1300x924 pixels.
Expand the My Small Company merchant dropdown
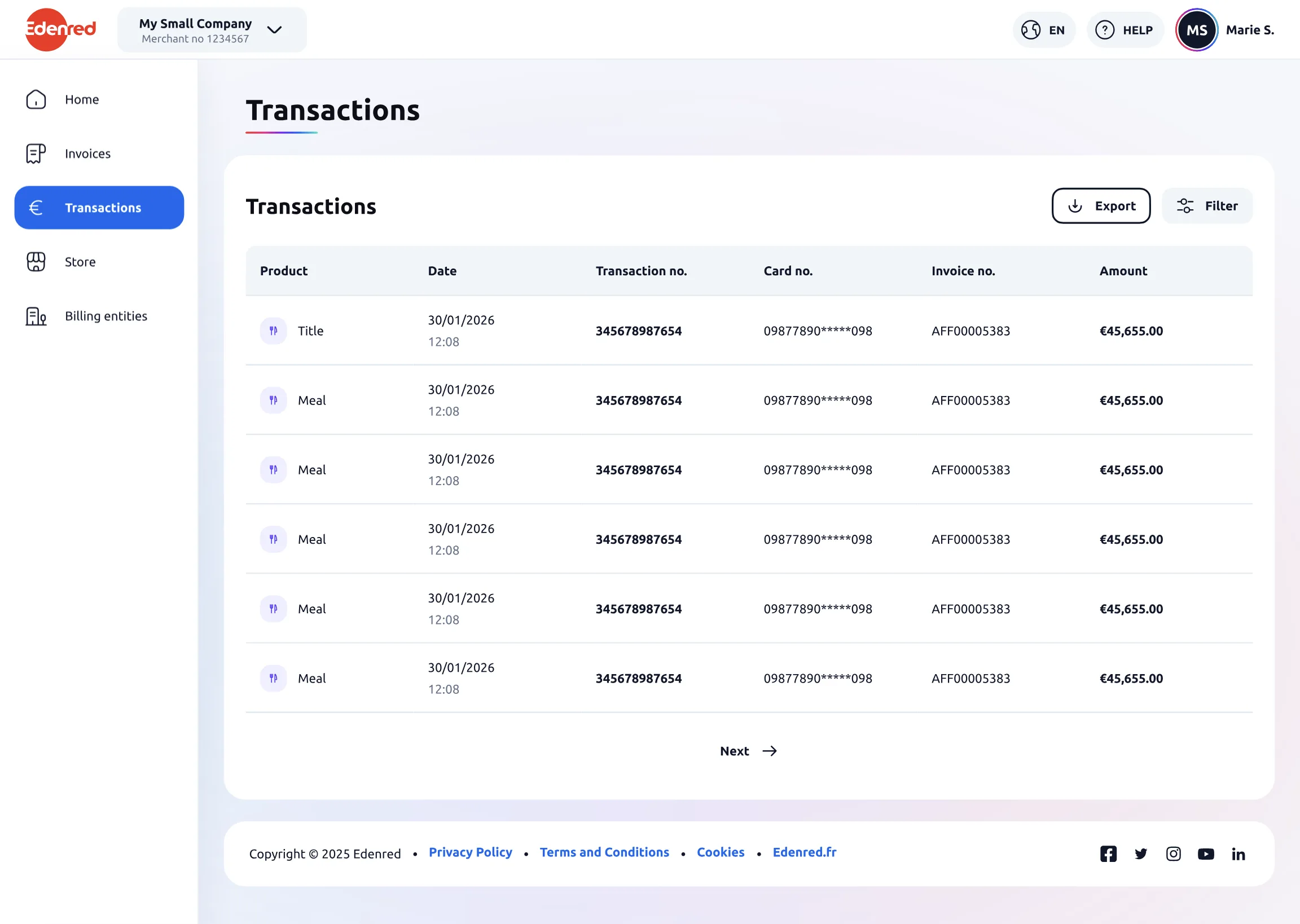(x=212, y=30)
